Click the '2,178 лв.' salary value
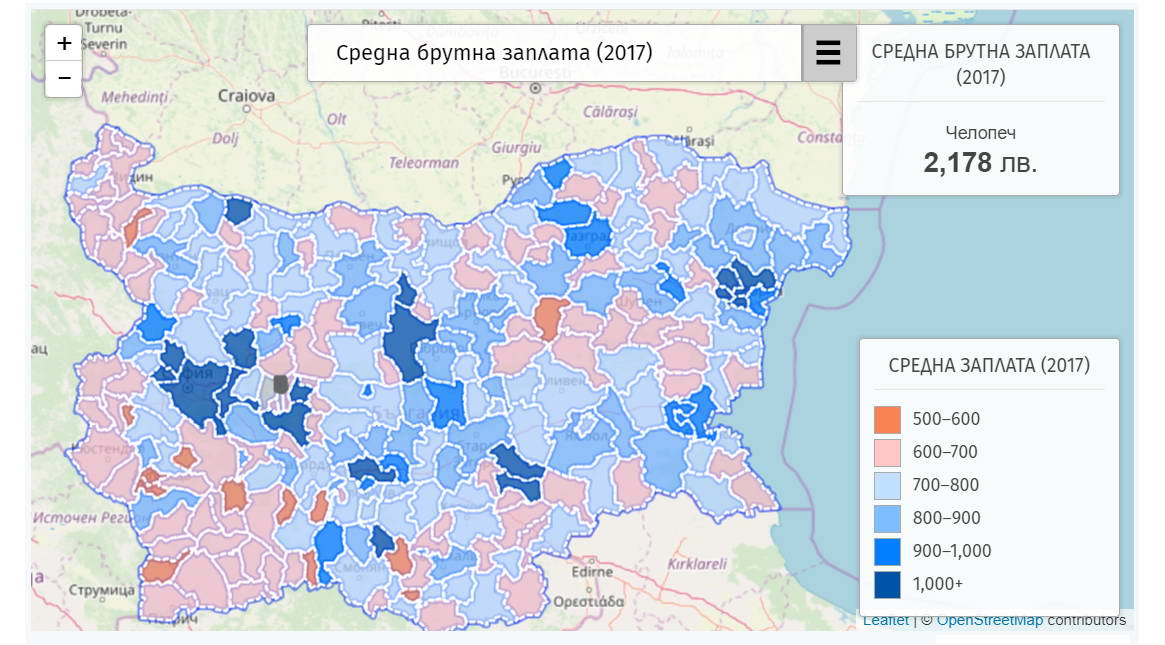1165x645 pixels. pos(980,163)
